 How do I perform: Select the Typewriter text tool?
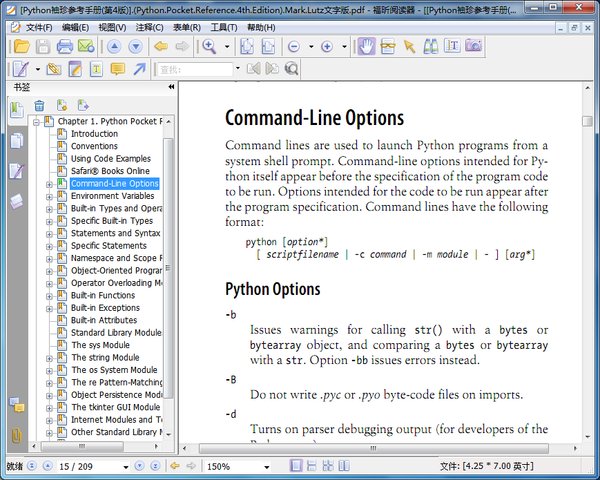(96, 69)
